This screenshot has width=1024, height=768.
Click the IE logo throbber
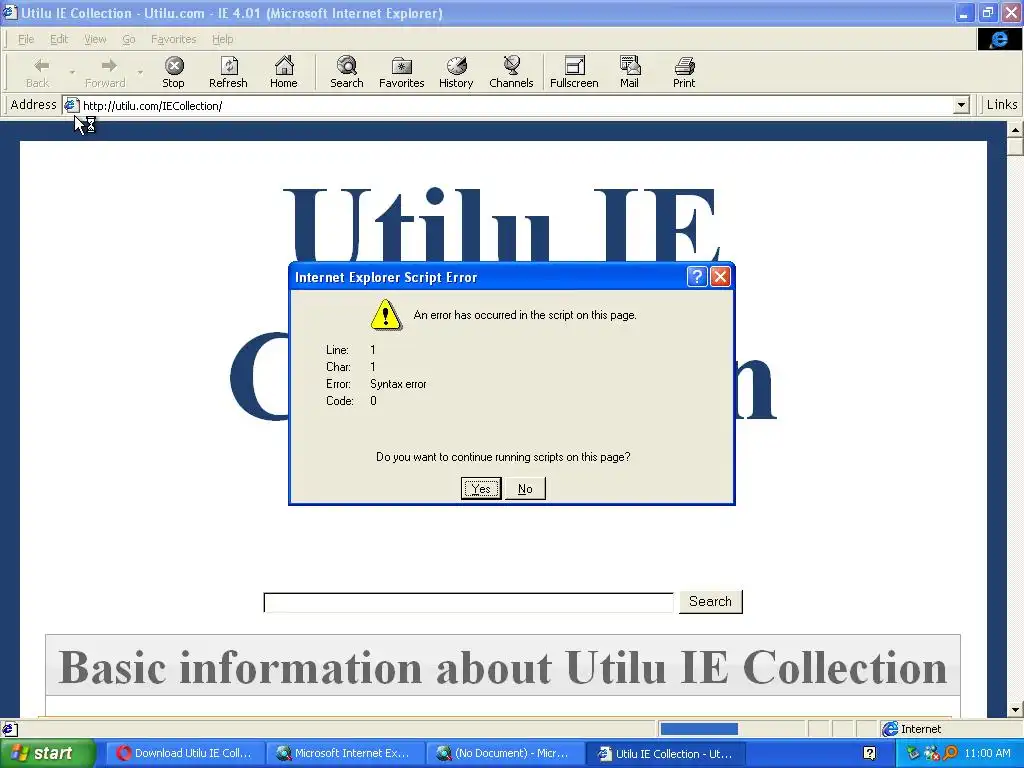pos(999,39)
